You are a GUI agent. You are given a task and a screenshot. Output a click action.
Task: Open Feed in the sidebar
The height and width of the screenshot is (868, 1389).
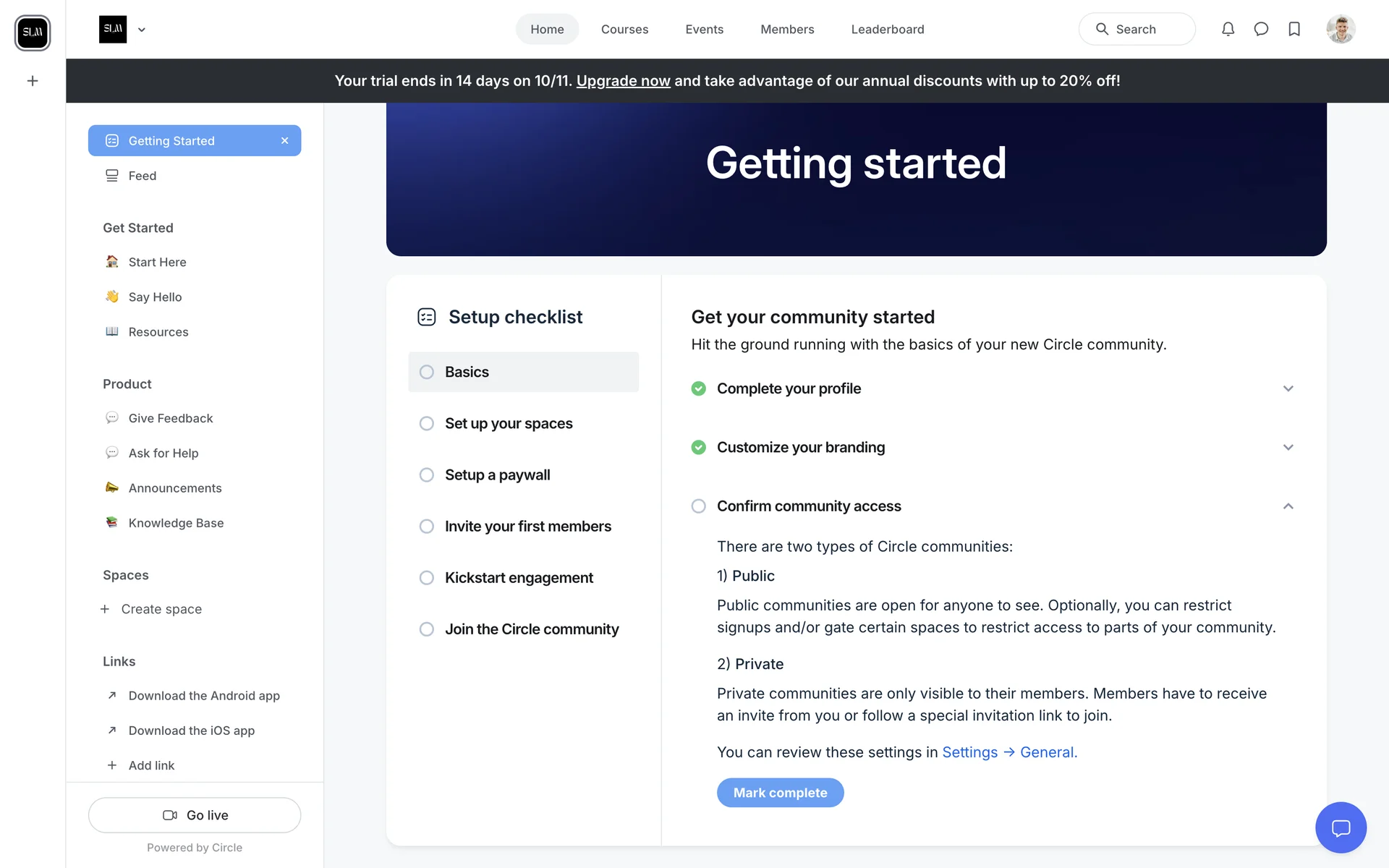(143, 176)
